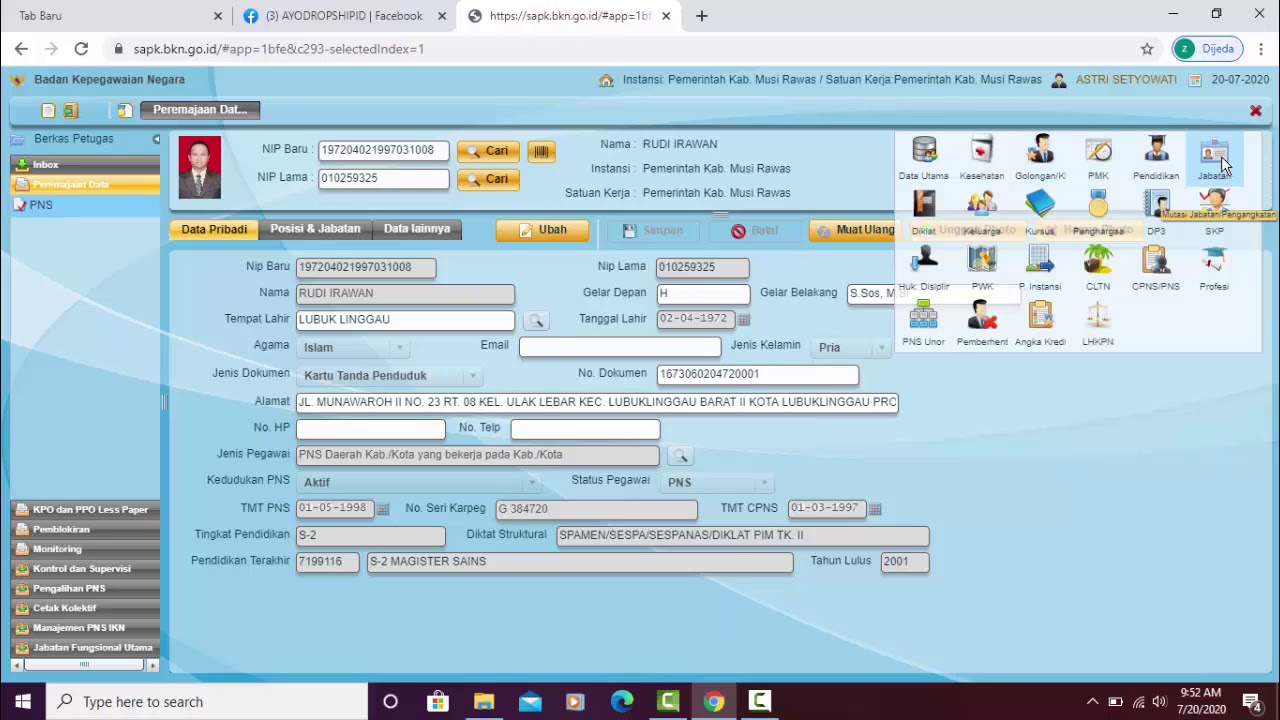This screenshot has height=720, width=1280.
Task: Click the Batal cancel button
Action: coord(754,231)
